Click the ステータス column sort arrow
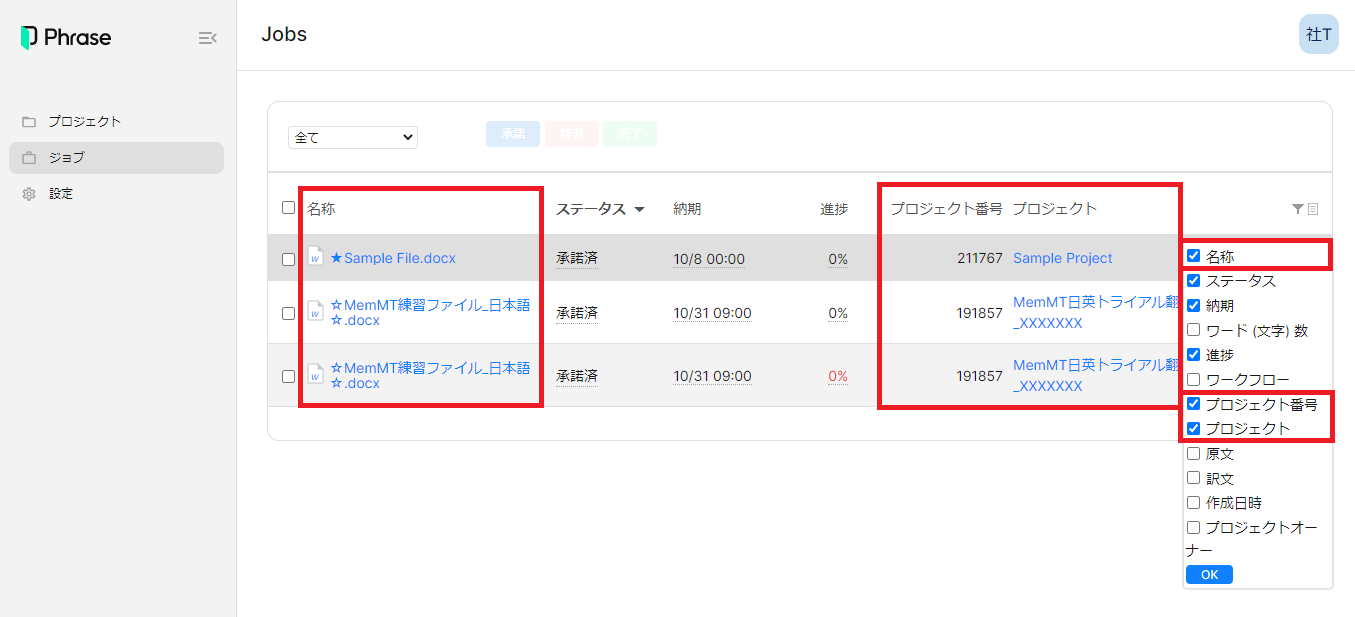 pos(640,210)
